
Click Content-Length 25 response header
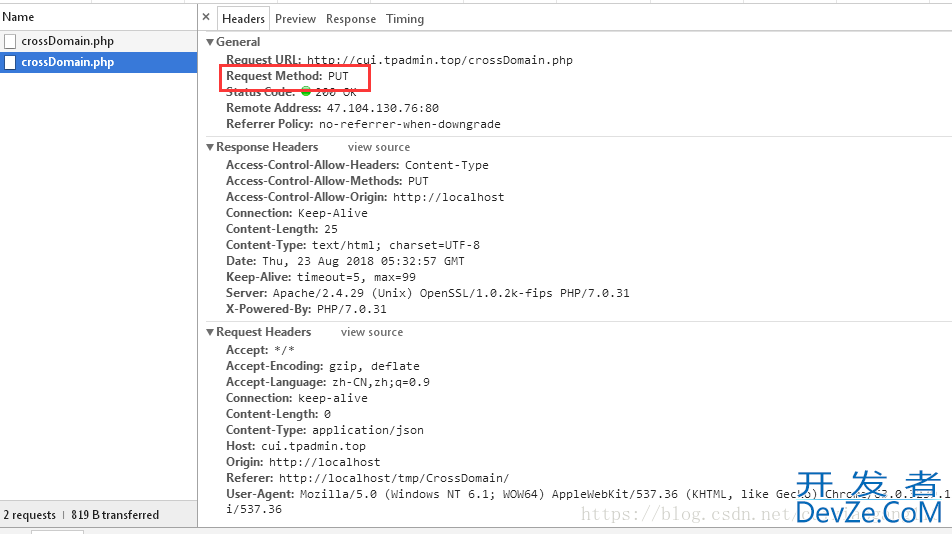(x=282, y=229)
